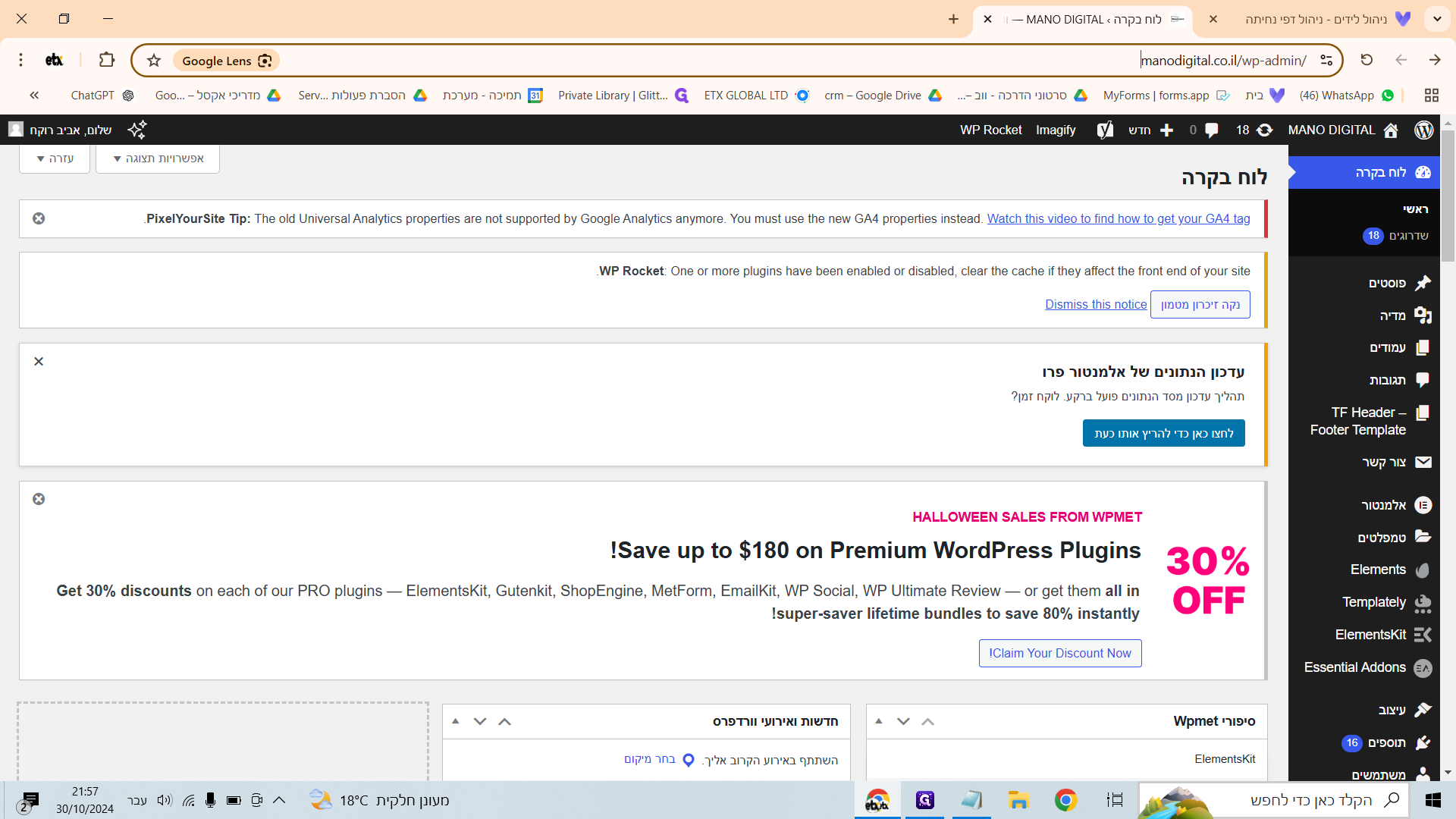
Task: Click the AI sparkle icon in admin bar
Action: click(137, 130)
